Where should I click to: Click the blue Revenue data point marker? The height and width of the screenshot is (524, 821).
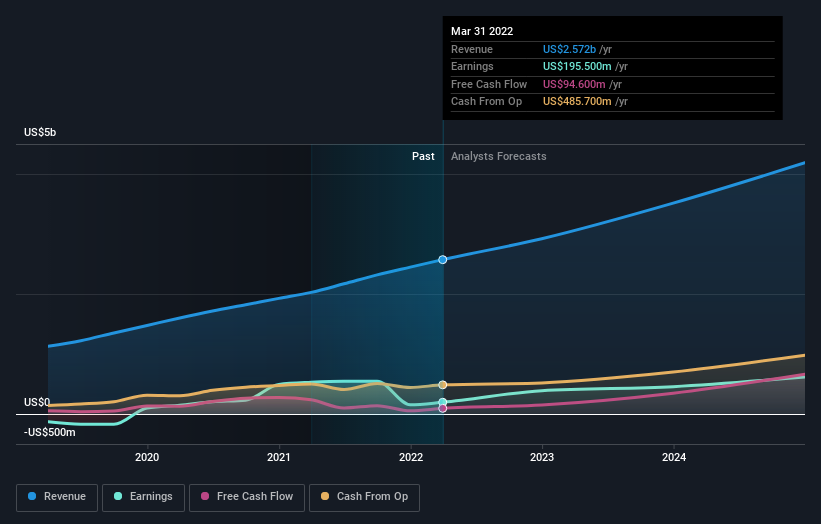click(442, 260)
